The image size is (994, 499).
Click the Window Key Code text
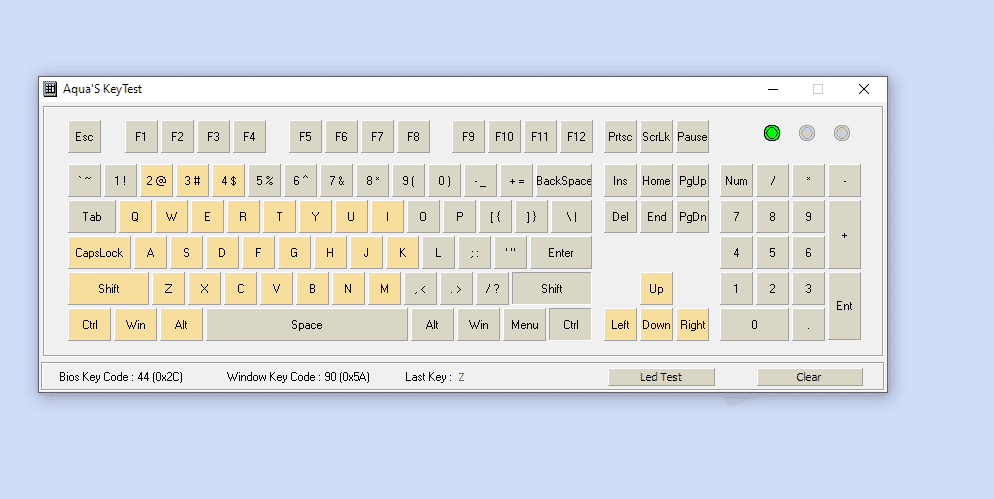298,377
